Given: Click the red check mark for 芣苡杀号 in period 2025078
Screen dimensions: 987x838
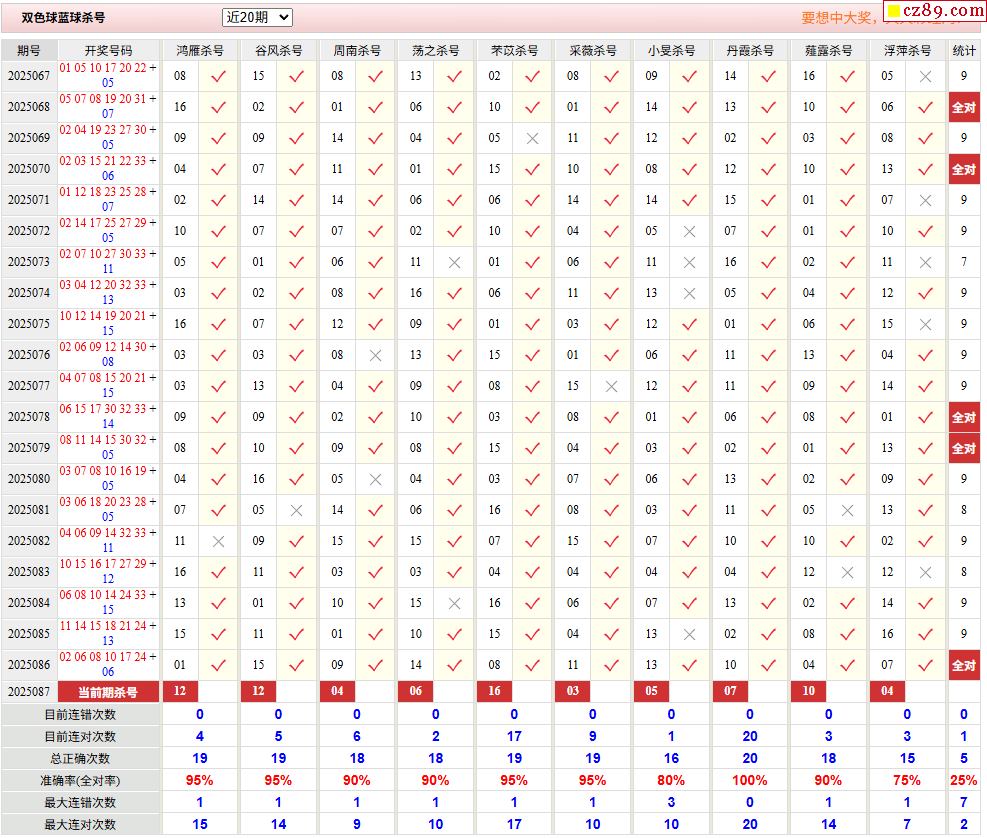Looking at the screenshot, I should pyautogui.click(x=533, y=417).
